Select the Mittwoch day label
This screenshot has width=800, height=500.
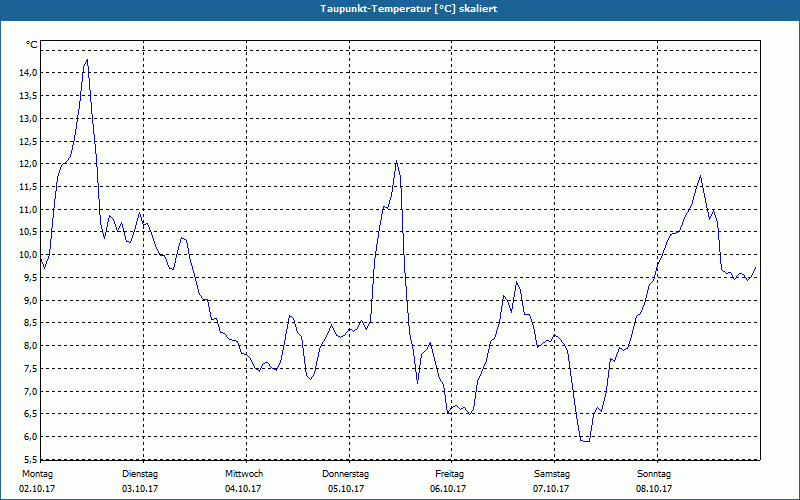pos(244,474)
